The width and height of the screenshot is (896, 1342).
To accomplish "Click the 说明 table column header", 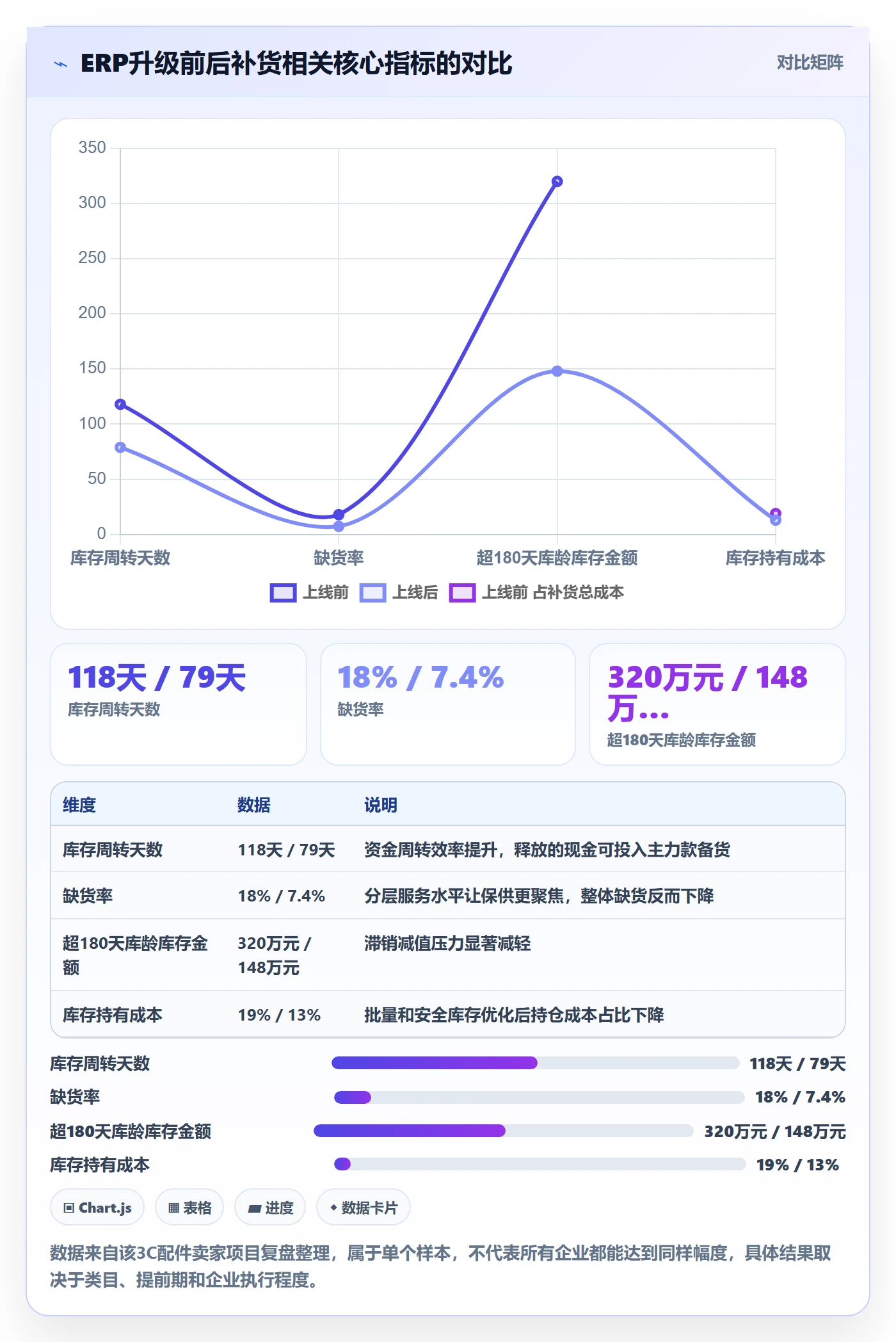I will tap(381, 805).
